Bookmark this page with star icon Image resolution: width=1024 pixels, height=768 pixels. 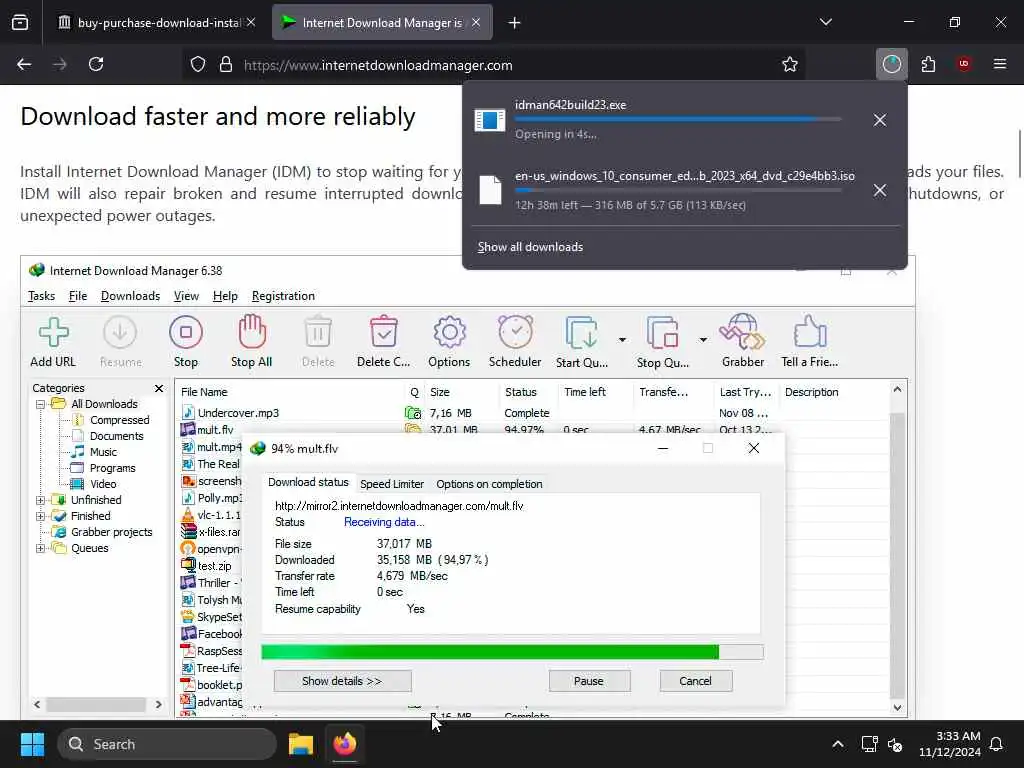(x=790, y=64)
